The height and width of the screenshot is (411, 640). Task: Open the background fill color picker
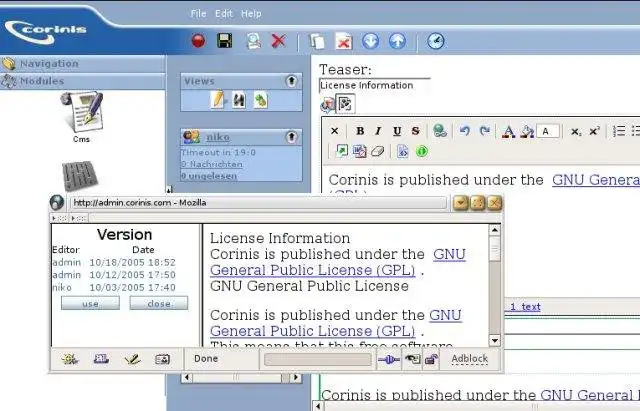point(527,131)
